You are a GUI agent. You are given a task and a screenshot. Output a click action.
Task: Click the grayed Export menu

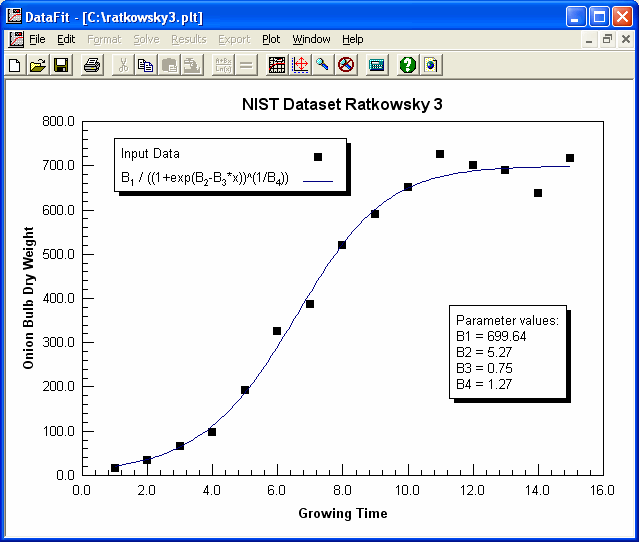[x=234, y=40]
